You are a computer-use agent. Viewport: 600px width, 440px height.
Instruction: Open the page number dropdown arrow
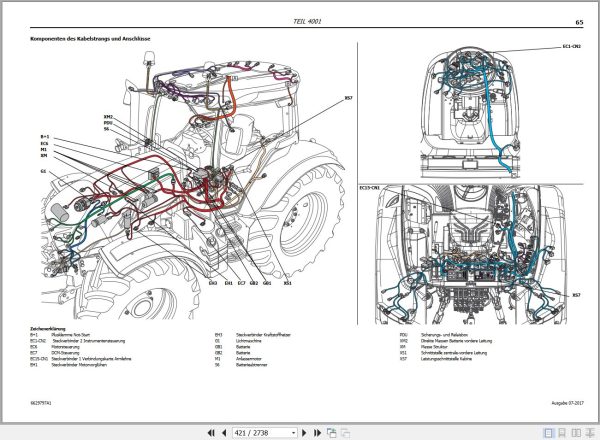click(x=293, y=433)
